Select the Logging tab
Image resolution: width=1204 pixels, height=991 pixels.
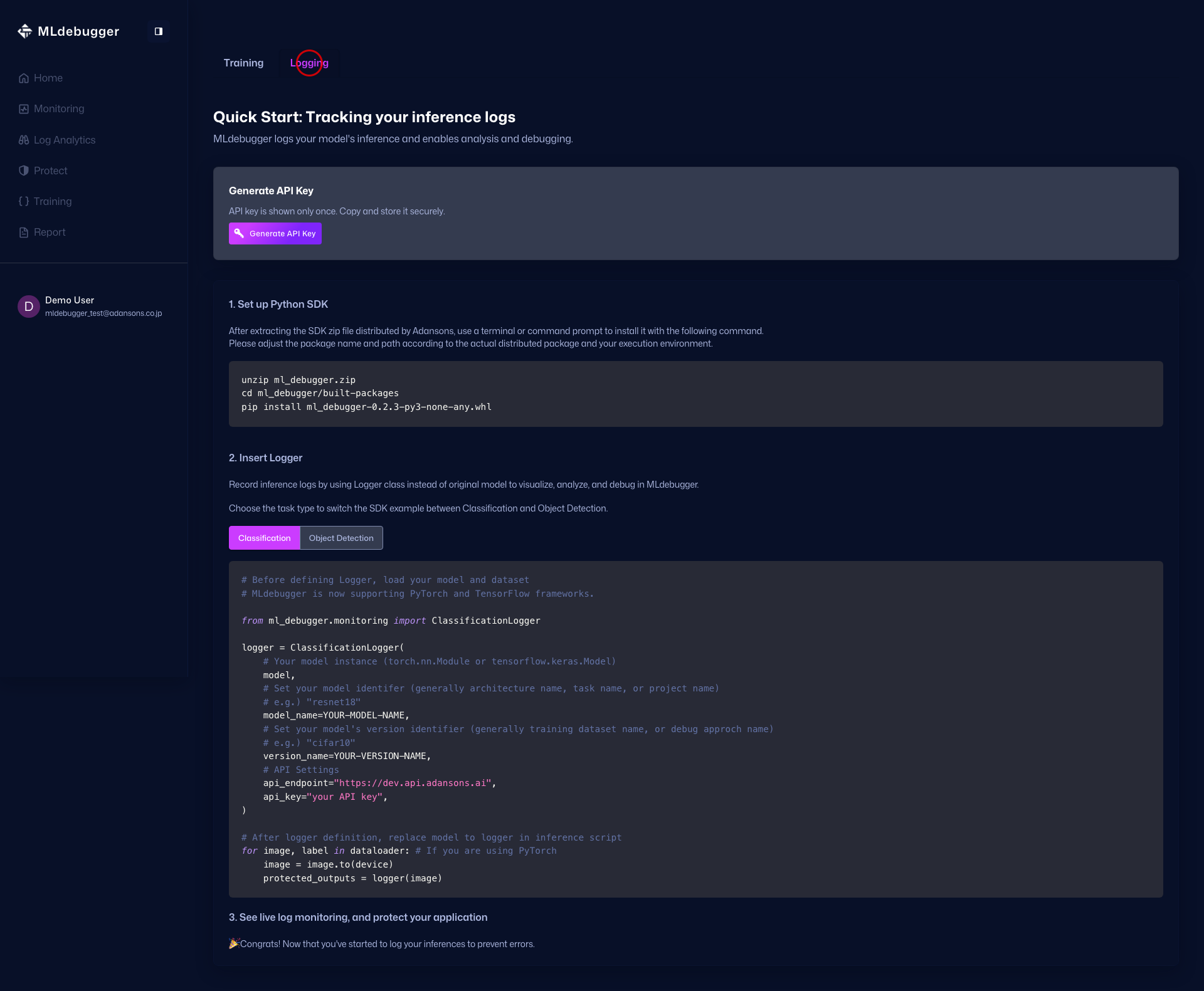pyautogui.click(x=309, y=63)
